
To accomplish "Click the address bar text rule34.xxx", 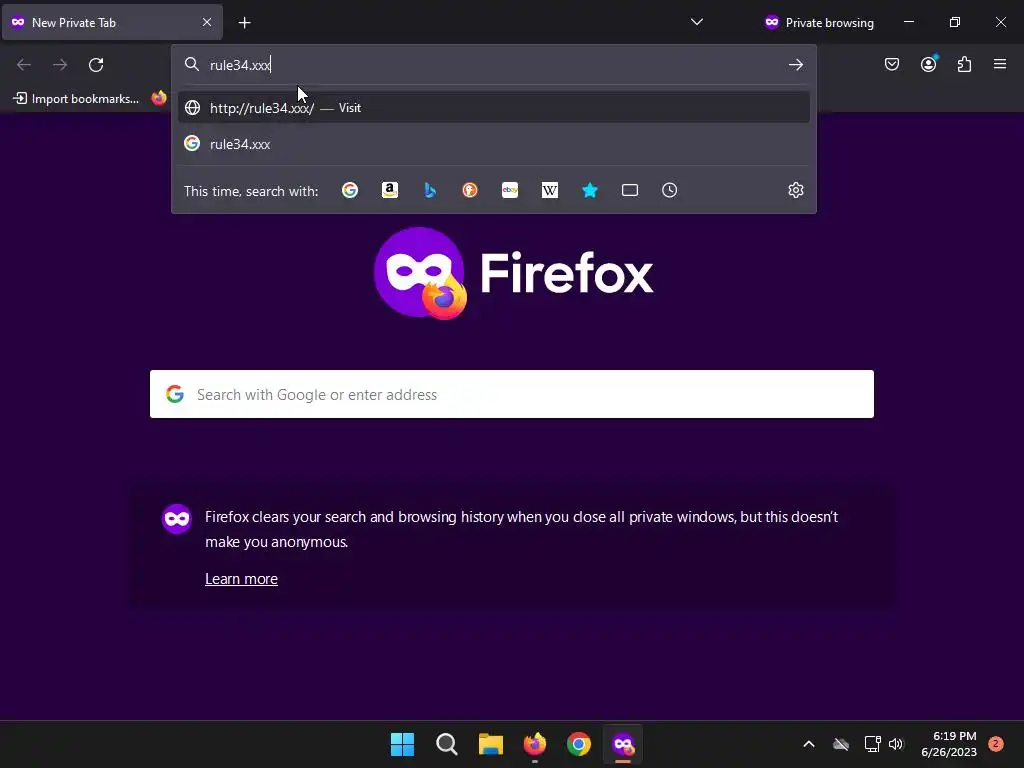I will 240,65.
